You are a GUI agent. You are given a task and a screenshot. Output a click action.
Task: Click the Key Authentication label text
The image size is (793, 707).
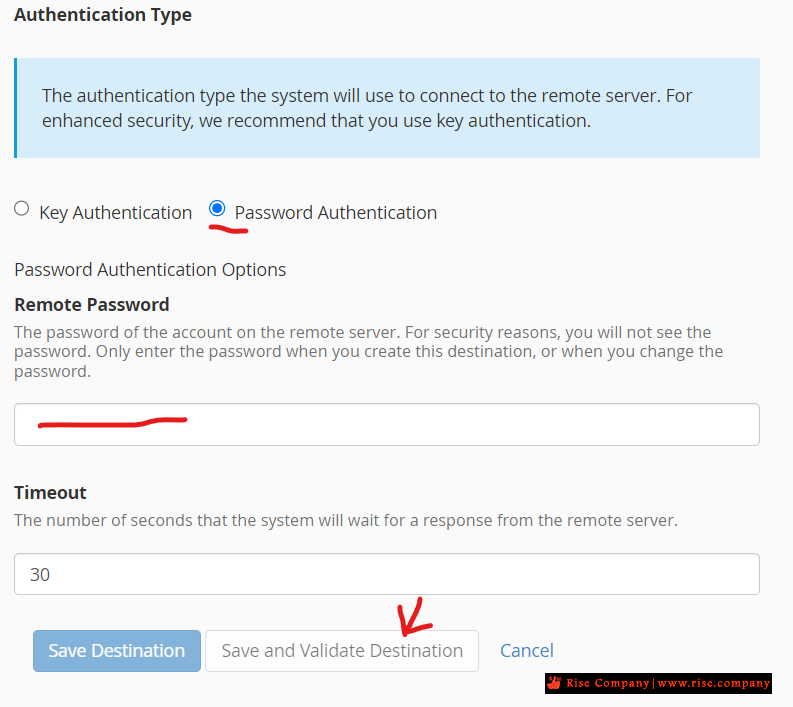coord(115,212)
